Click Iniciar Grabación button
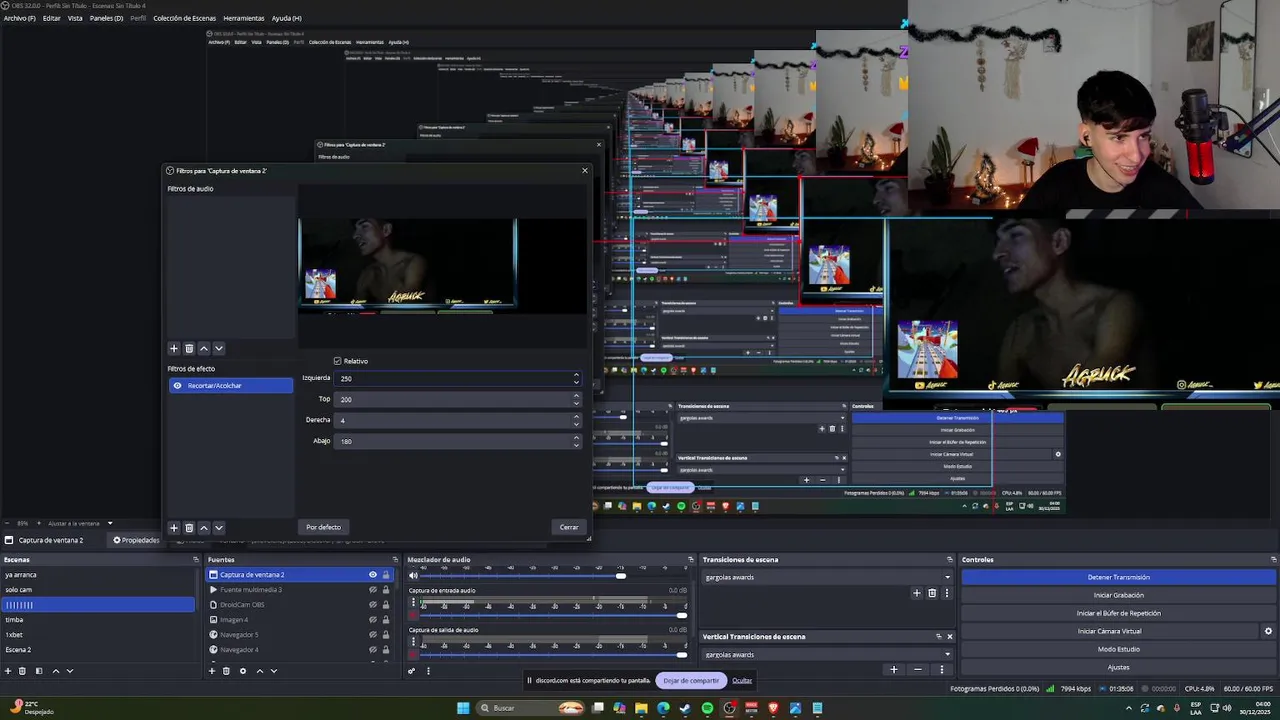1280x720 pixels. point(1119,595)
